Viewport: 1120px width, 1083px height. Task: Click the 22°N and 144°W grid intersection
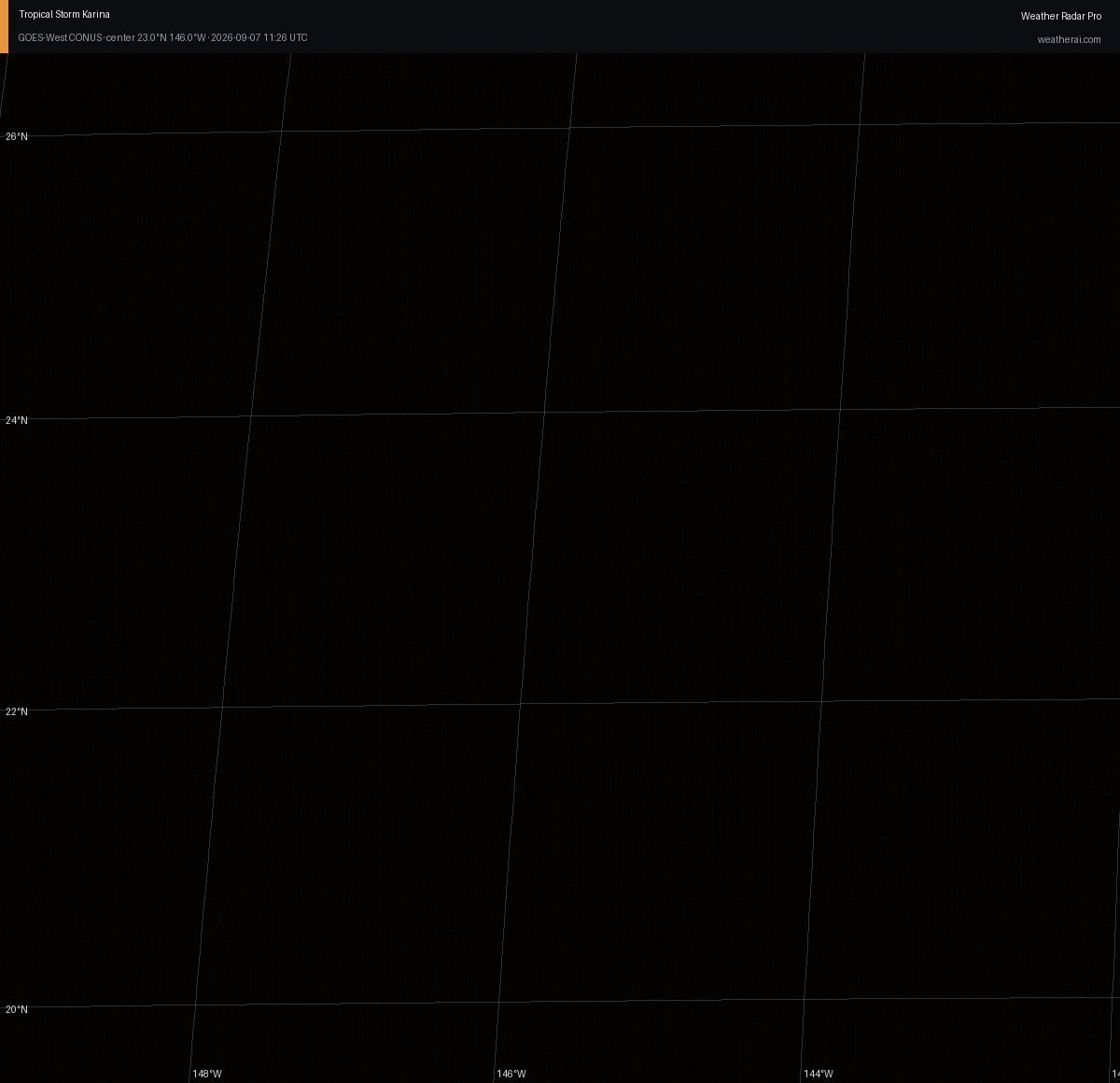[821, 700]
